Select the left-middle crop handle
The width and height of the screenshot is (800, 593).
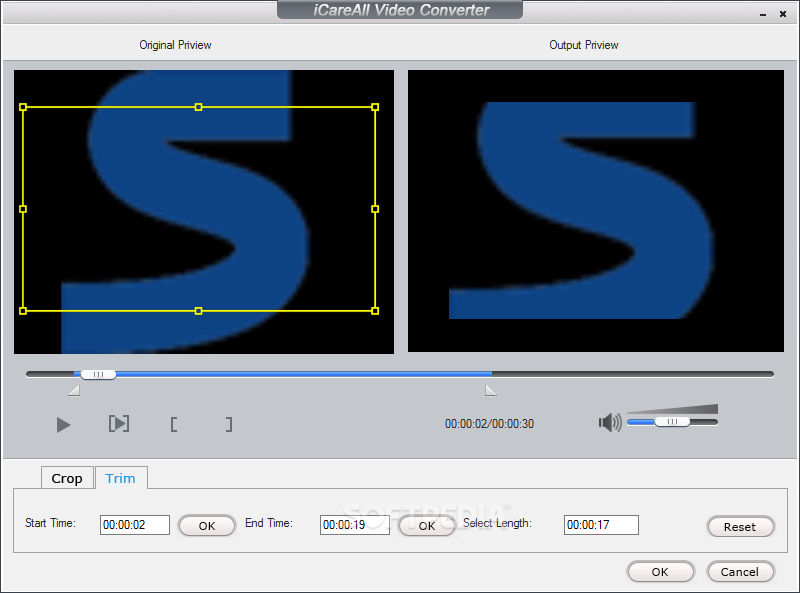coord(23,209)
